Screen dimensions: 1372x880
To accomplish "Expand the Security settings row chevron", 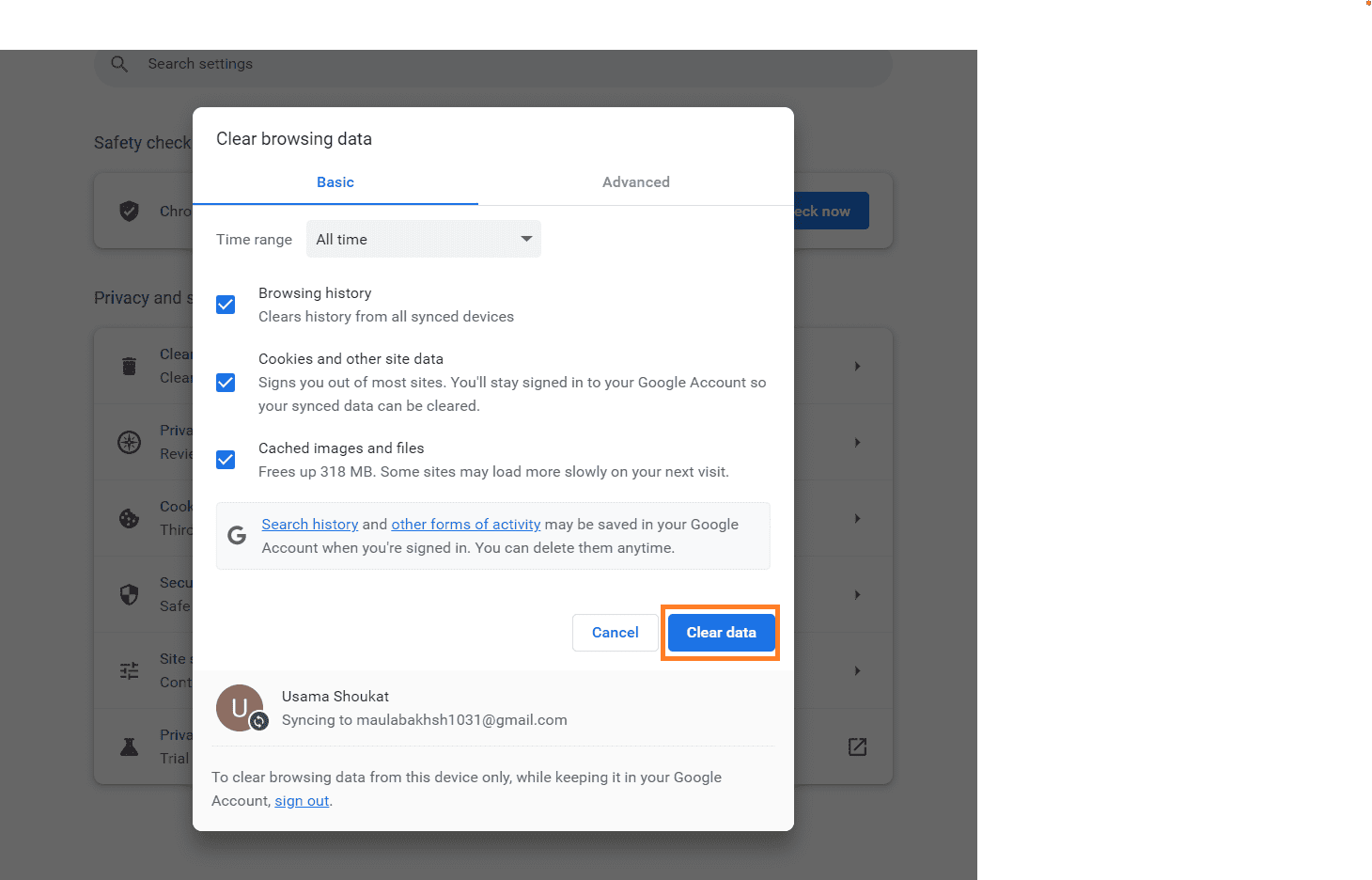I will (856, 594).
